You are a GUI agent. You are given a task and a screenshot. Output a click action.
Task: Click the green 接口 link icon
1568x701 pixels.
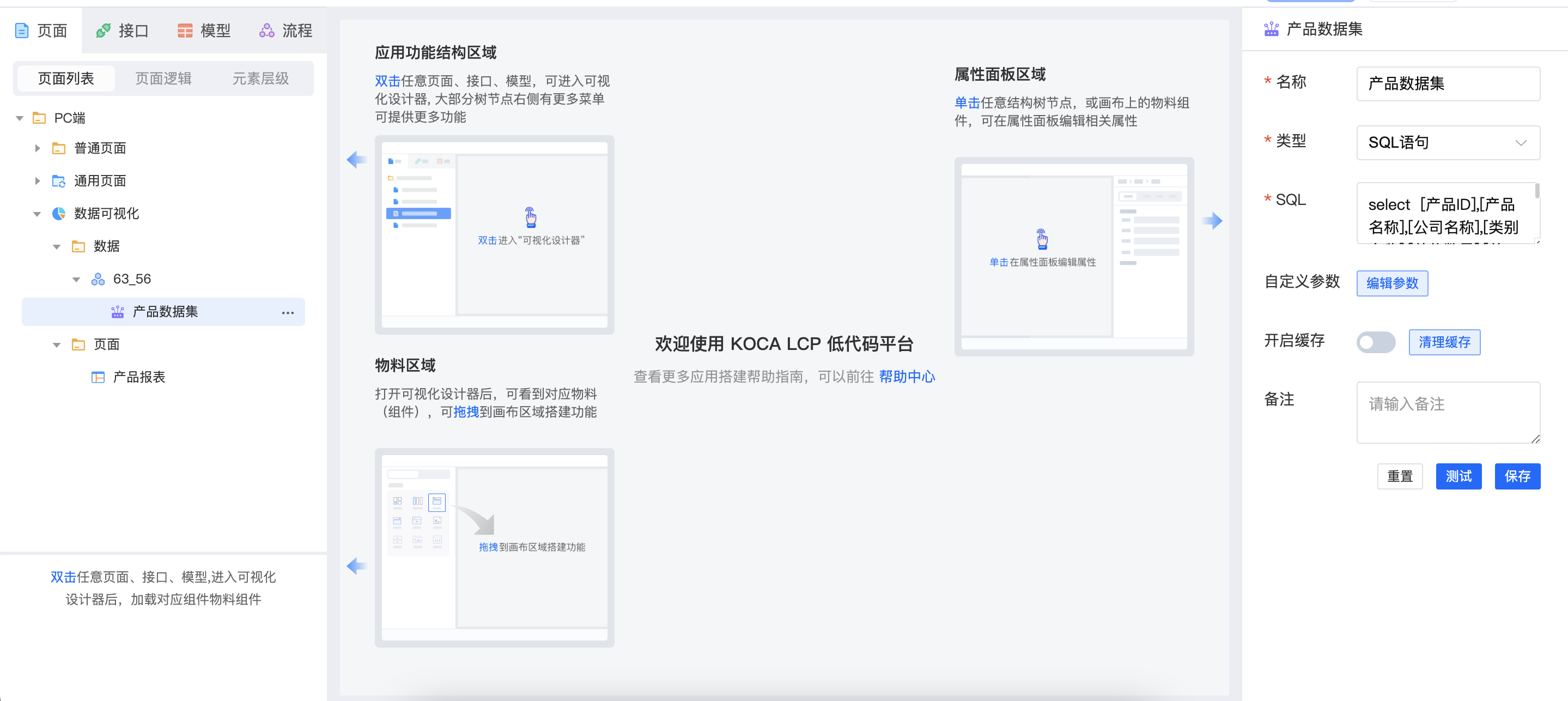pyautogui.click(x=104, y=31)
